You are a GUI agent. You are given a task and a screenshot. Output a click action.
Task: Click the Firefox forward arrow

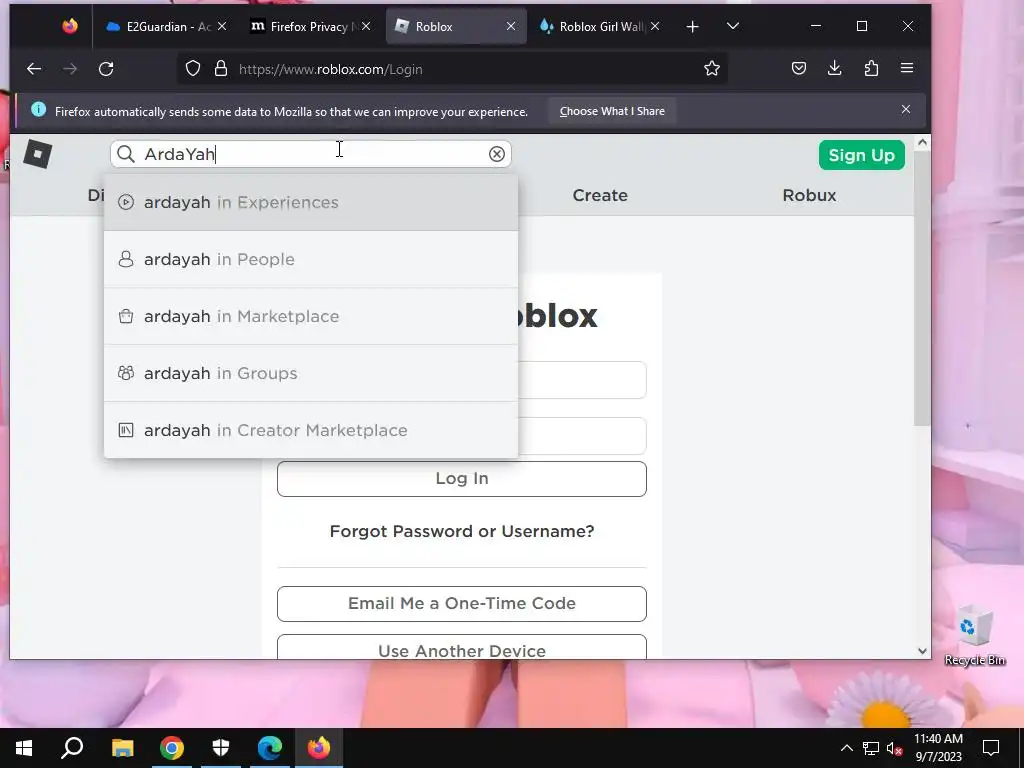coord(70,69)
